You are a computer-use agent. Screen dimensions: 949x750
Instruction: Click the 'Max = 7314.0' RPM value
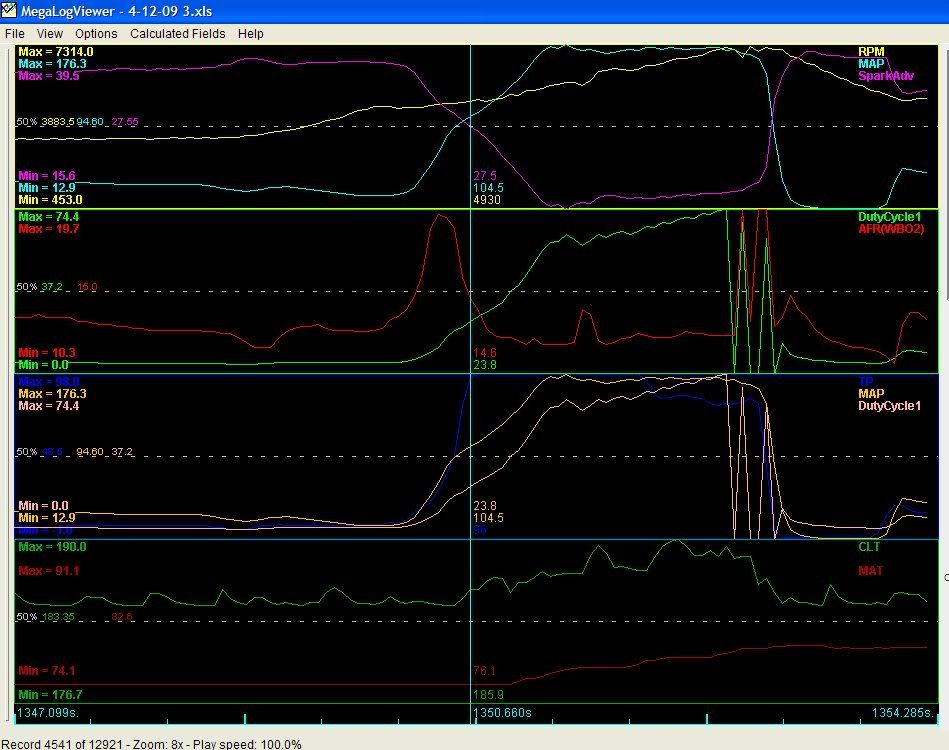point(56,52)
